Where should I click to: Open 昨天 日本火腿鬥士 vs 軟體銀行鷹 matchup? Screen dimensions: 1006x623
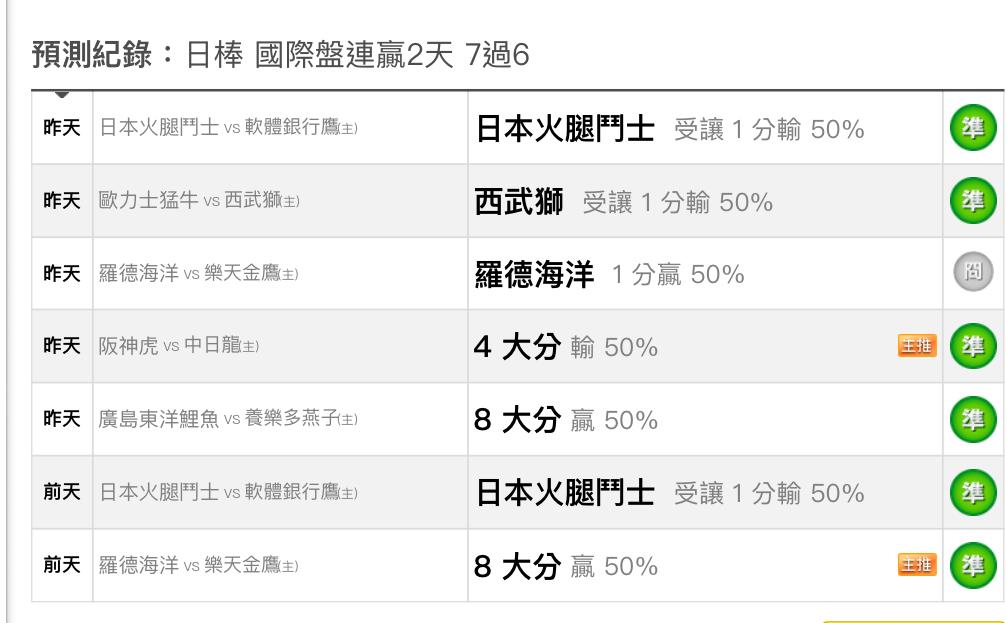pyautogui.click(x=228, y=127)
